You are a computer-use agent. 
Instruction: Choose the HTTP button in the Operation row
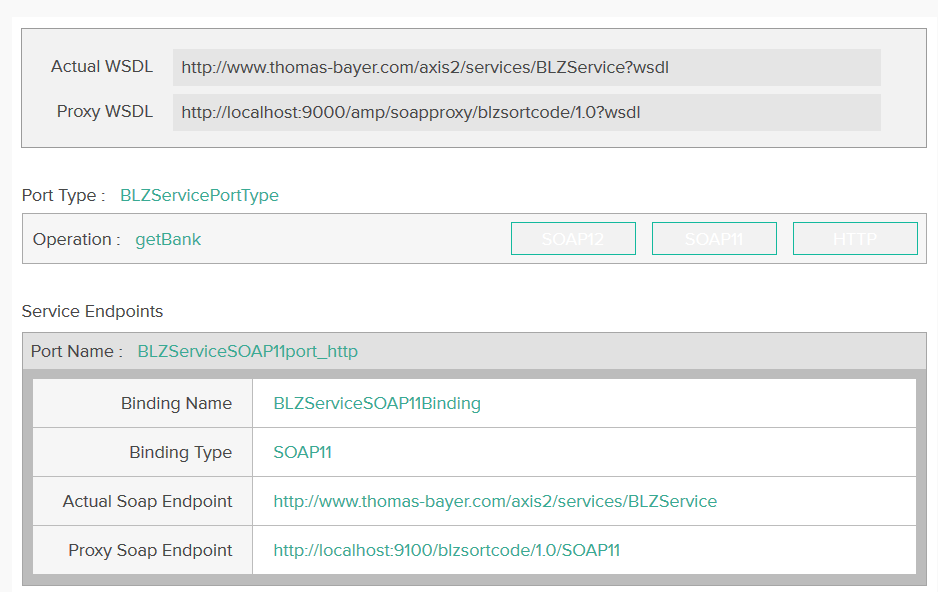tap(855, 239)
